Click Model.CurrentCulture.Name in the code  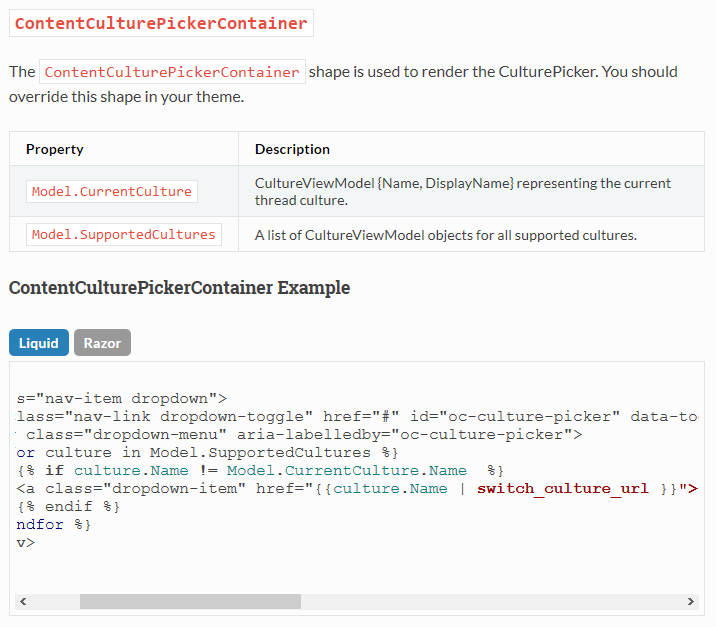[x=347, y=470]
